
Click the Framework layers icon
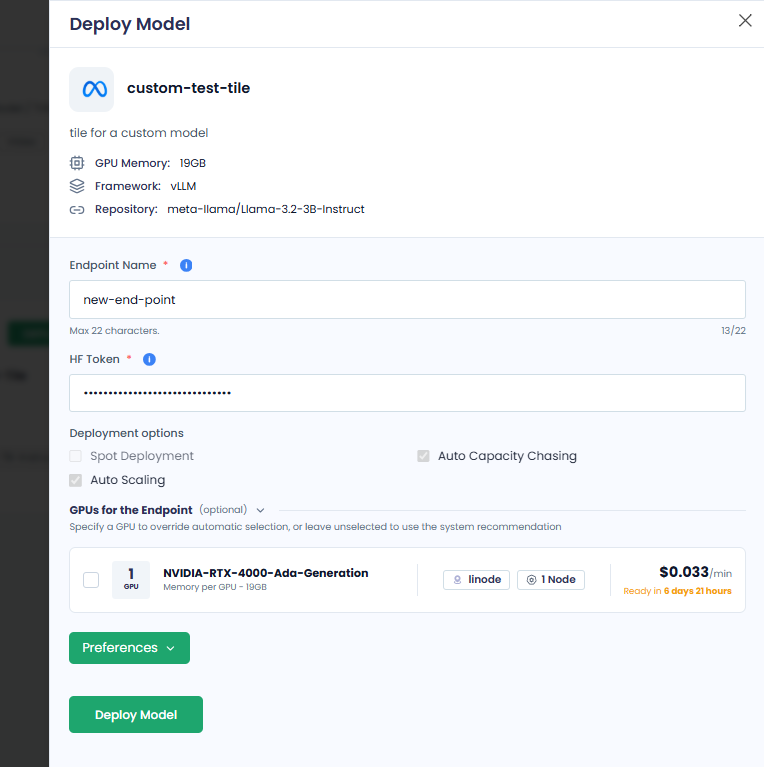[x=77, y=186]
